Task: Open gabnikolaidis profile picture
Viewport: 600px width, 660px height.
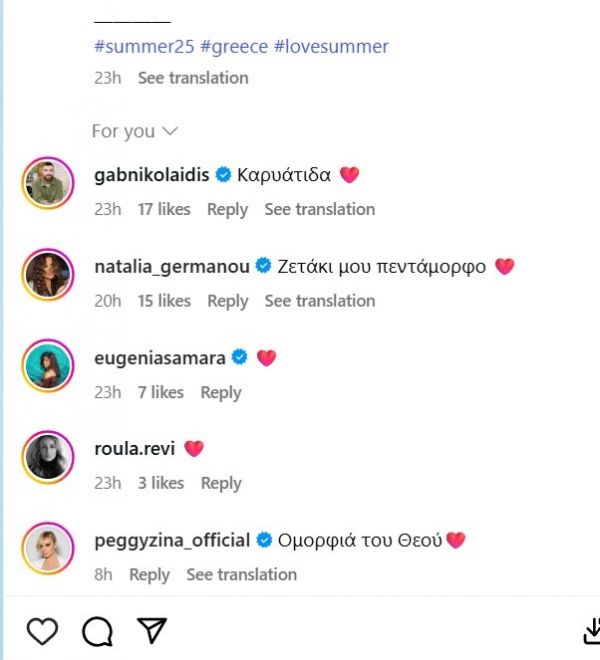Action: tap(48, 183)
